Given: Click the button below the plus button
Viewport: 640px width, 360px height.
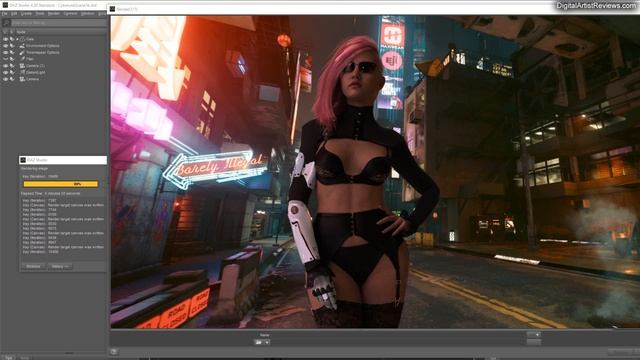Looking at the screenshot, I should pos(533,342).
